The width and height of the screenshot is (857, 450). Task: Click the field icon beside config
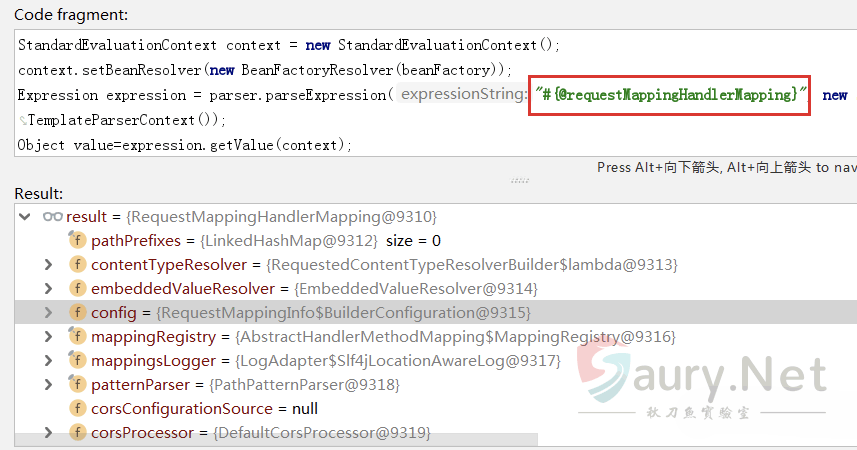(x=77, y=312)
